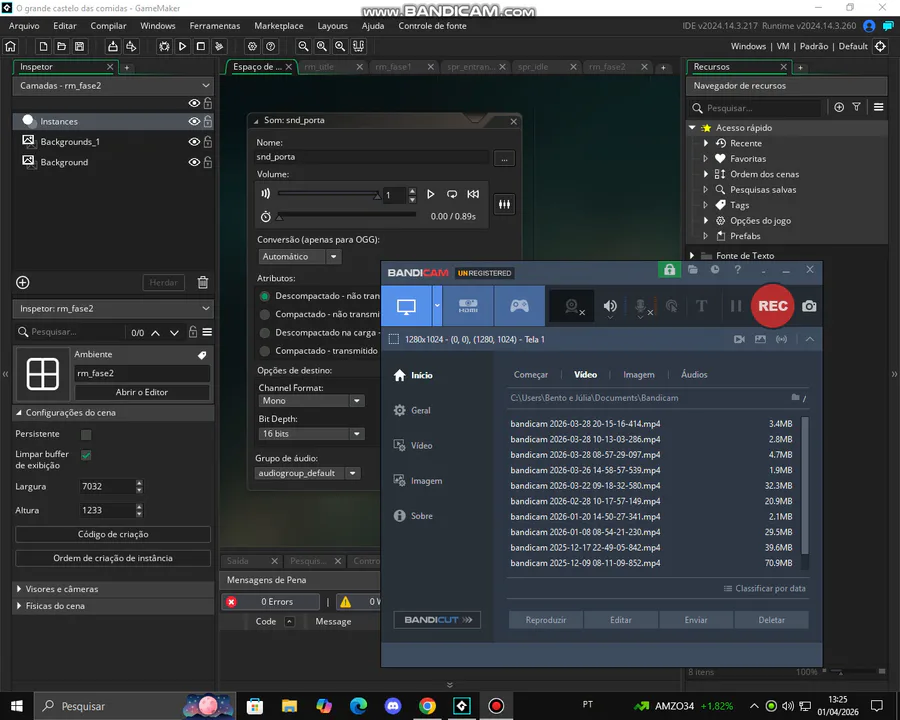This screenshot has height=720, width=900.
Task: Hide the Background layer eye icon
Action: coord(194,162)
